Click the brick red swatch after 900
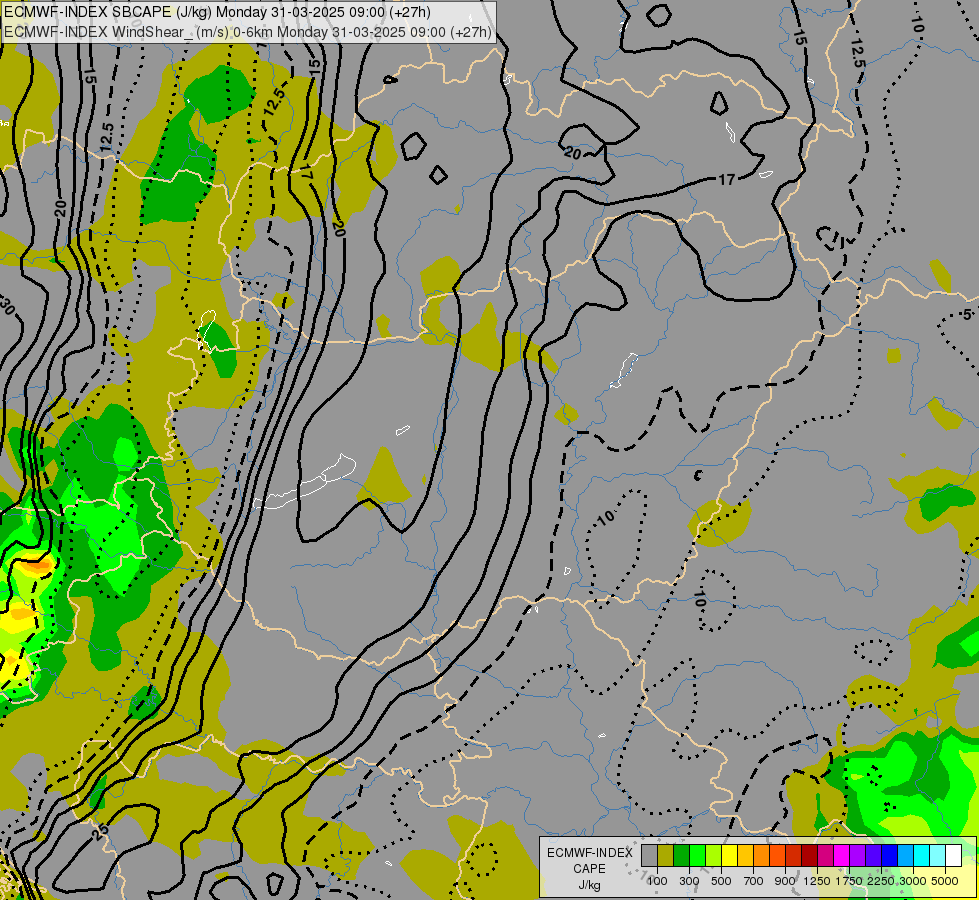The image size is (979, 900). [794, 855]
